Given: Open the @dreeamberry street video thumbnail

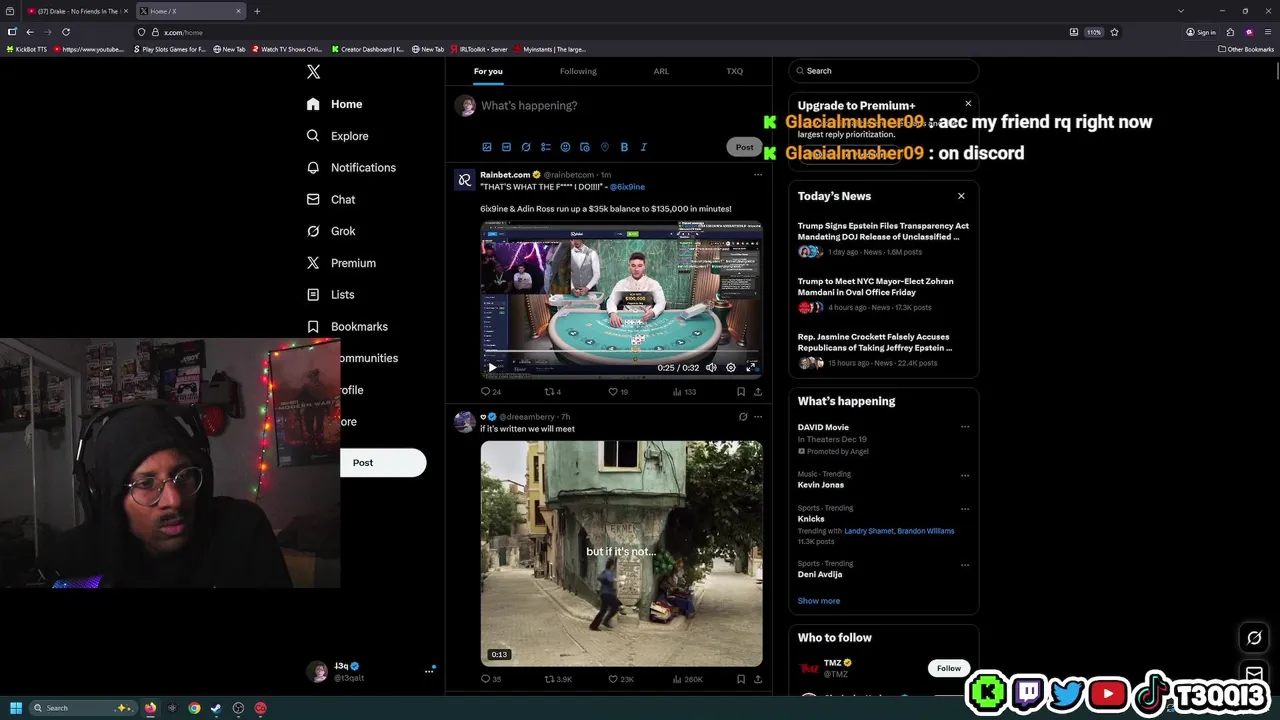Looking at the screenshot, I should pos(621,553).
